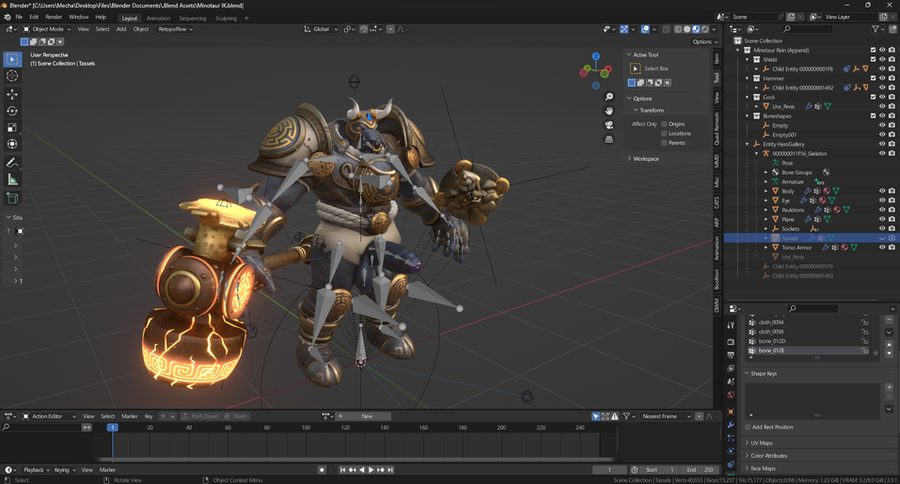Image resolution: width=900 pixels, height=484 pixels.
Task: Select the Select Box tool in toolbar
Action: (x=12, y=59)
